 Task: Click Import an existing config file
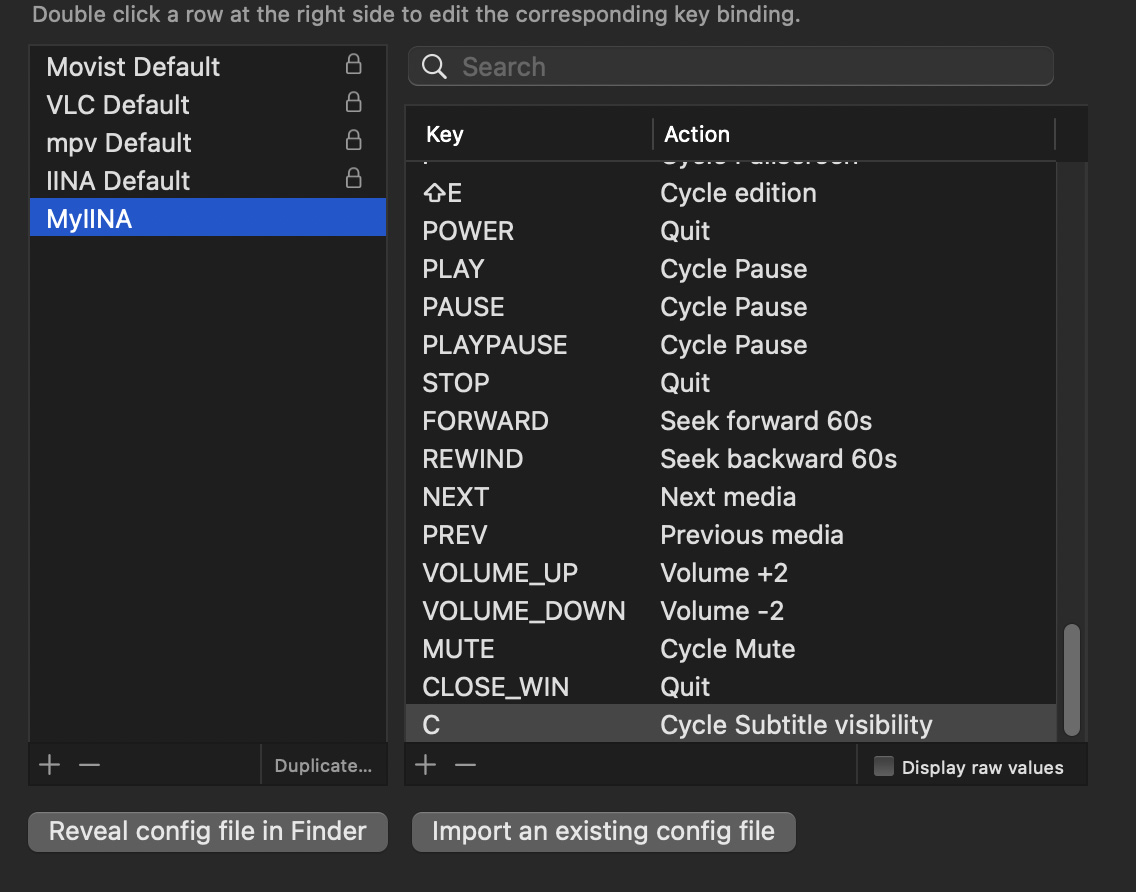[x=603, y=831]
